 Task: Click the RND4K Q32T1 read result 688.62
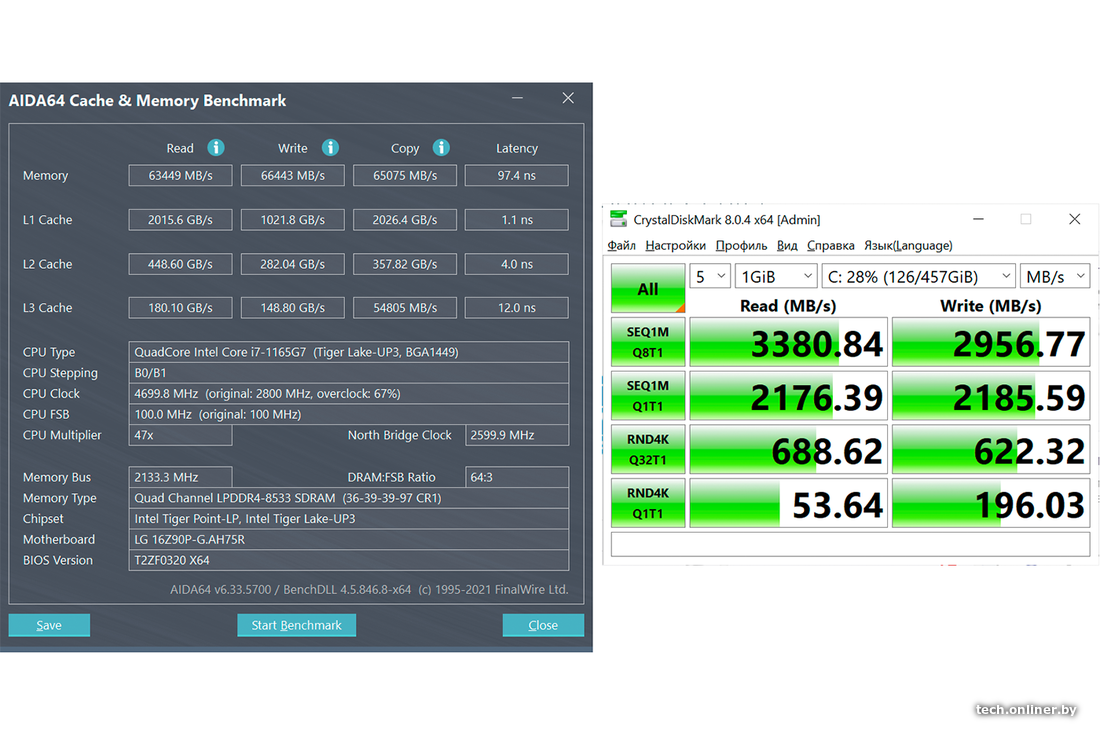tap(789, 450)
